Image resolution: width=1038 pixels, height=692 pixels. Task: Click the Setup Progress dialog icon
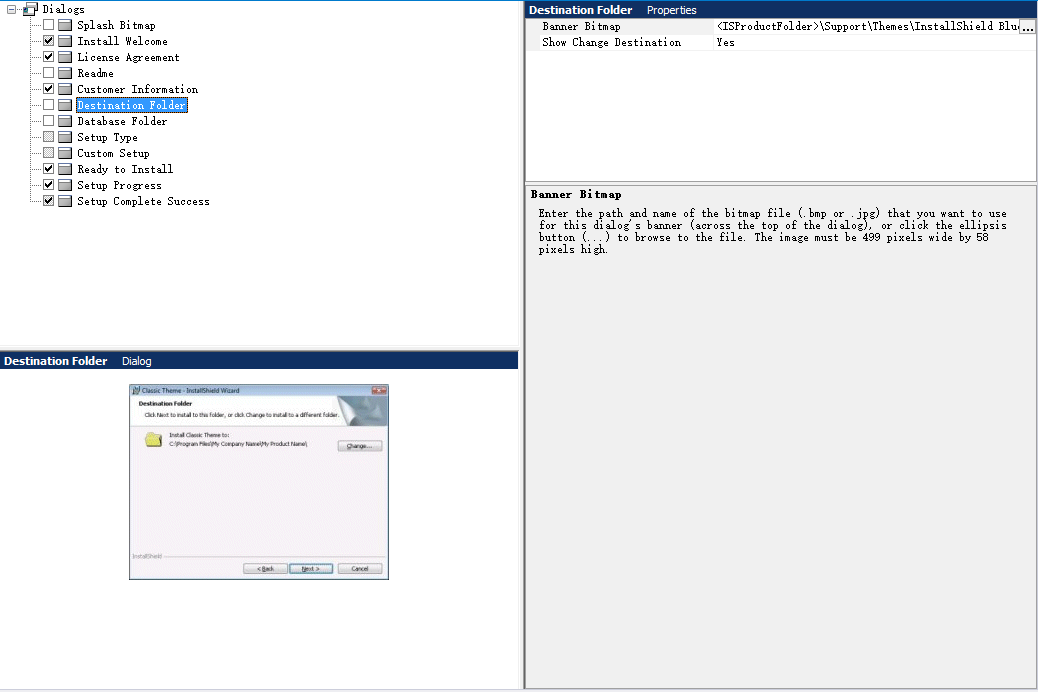click(64, 184)
